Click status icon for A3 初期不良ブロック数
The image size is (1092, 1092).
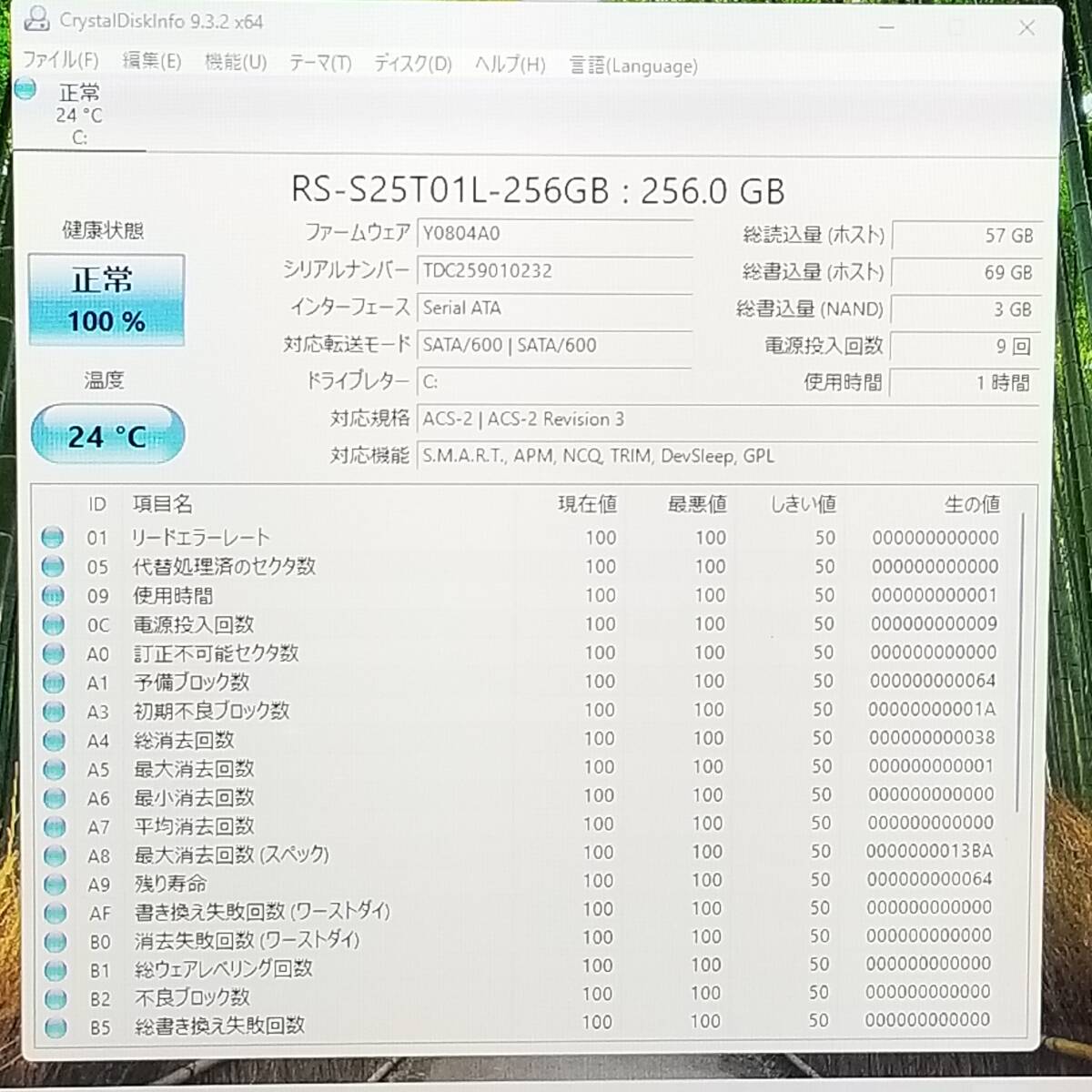55,712
